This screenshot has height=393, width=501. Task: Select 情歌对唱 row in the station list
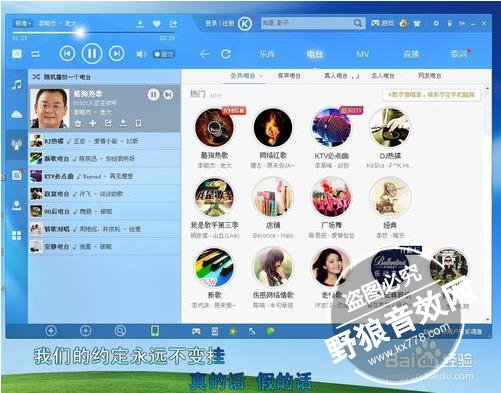[104, 229]
